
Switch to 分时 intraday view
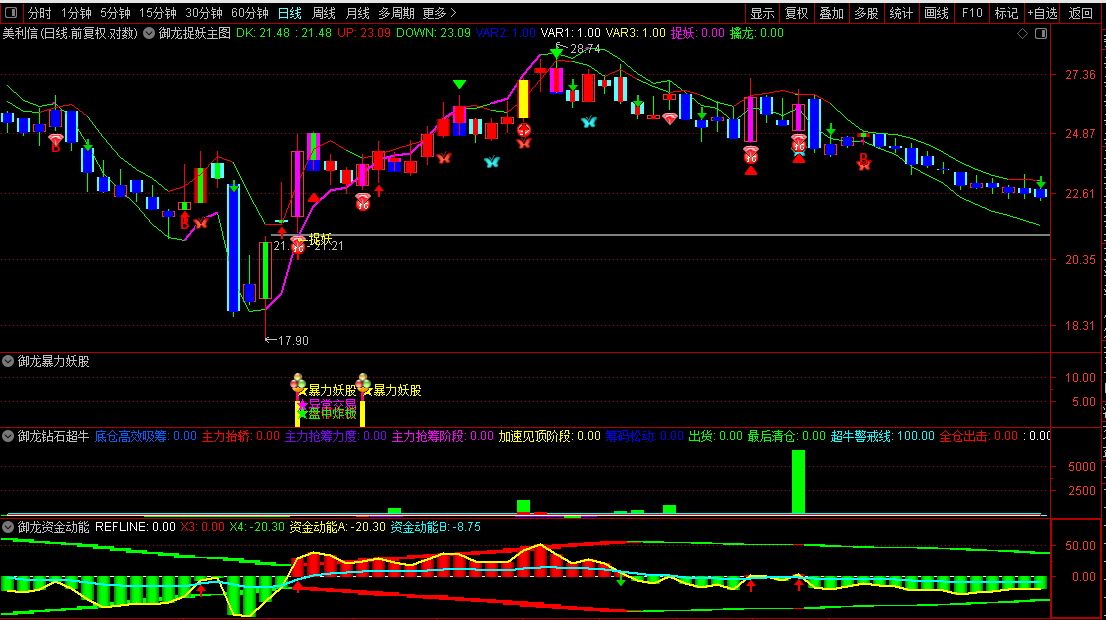coord(40,13)
